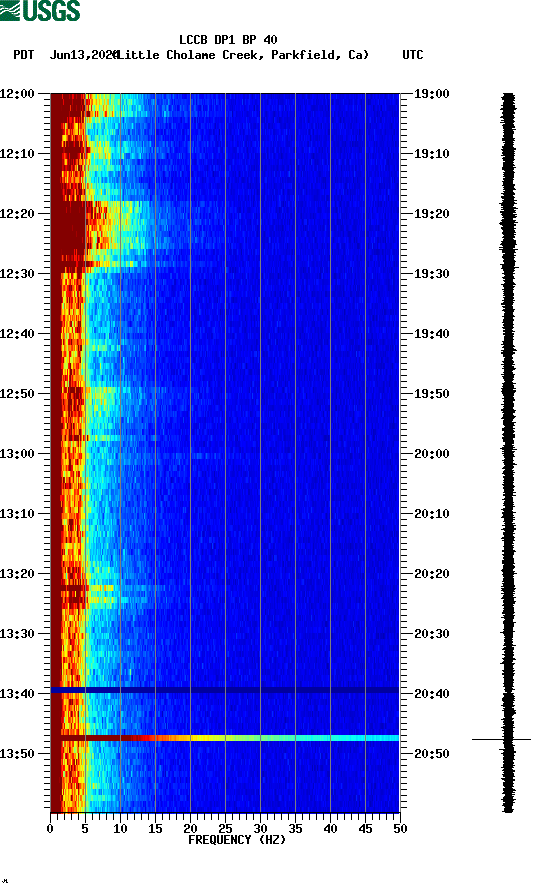The height and width of the screenshot is (892, 552).
Task: Click the 20 Hz frequency tick label
Action: [x=190, y=829]
